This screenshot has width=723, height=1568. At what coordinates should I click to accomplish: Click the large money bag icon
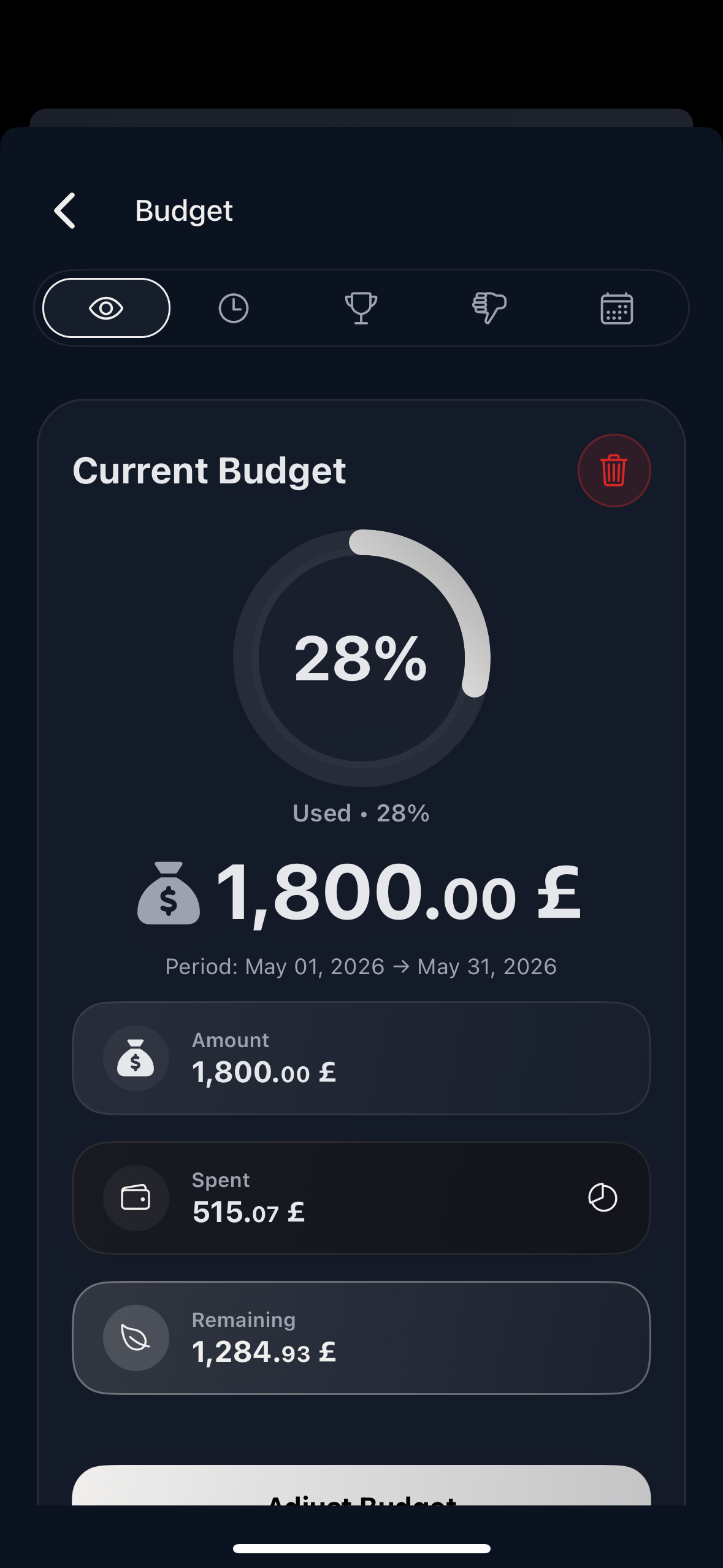point(169,893)
